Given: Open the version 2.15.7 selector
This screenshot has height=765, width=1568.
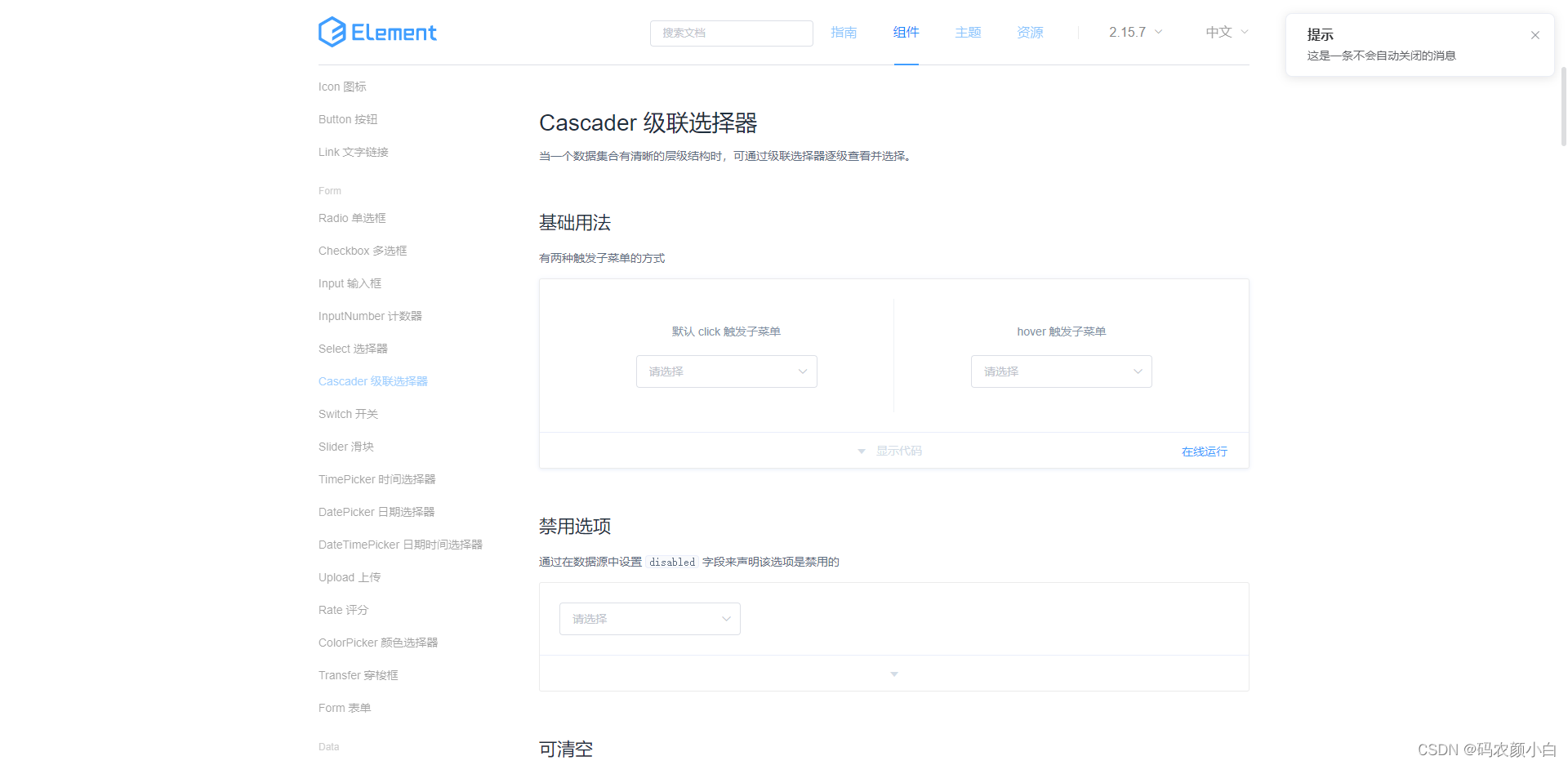Looking at the screenshot, I should pos(1134,32).
